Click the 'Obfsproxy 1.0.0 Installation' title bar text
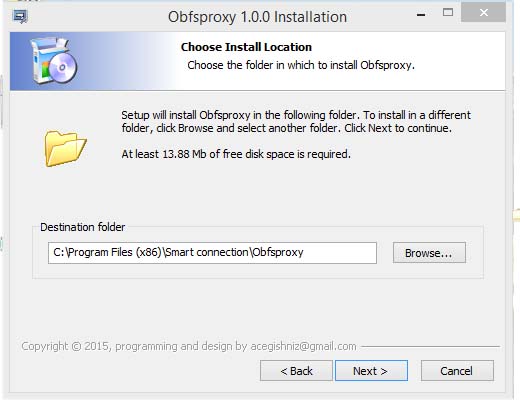The width and height of the screenshot is (520, 400). pyautogui.click(x=257, y=17)
